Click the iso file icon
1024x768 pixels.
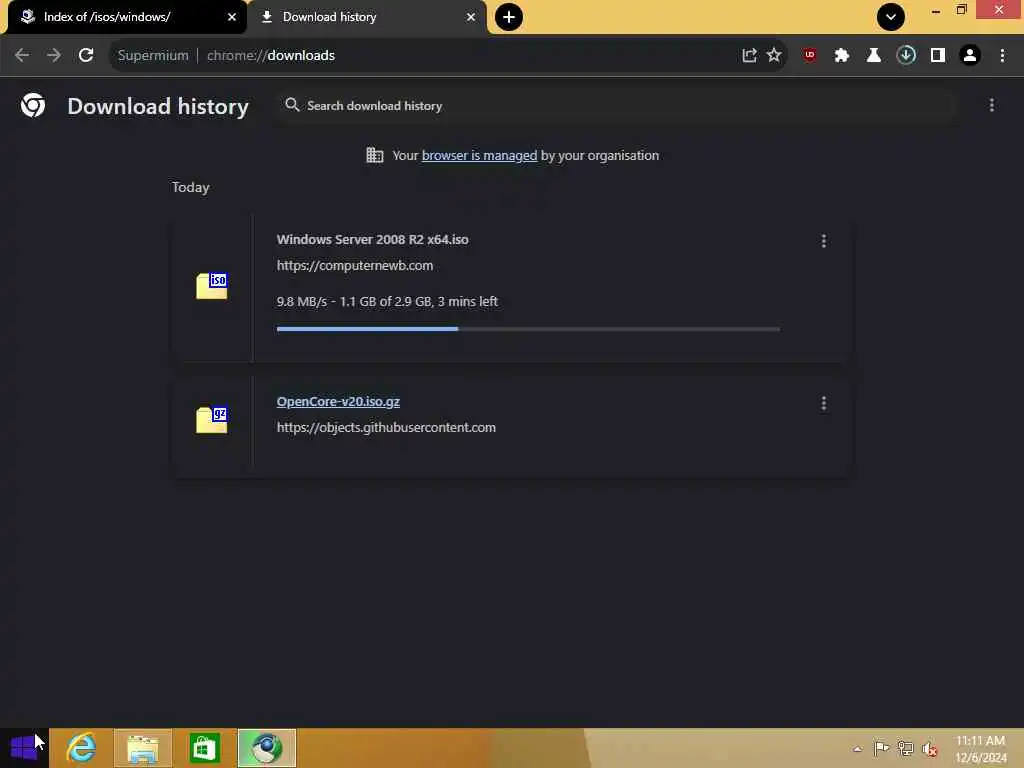[212, 286]
